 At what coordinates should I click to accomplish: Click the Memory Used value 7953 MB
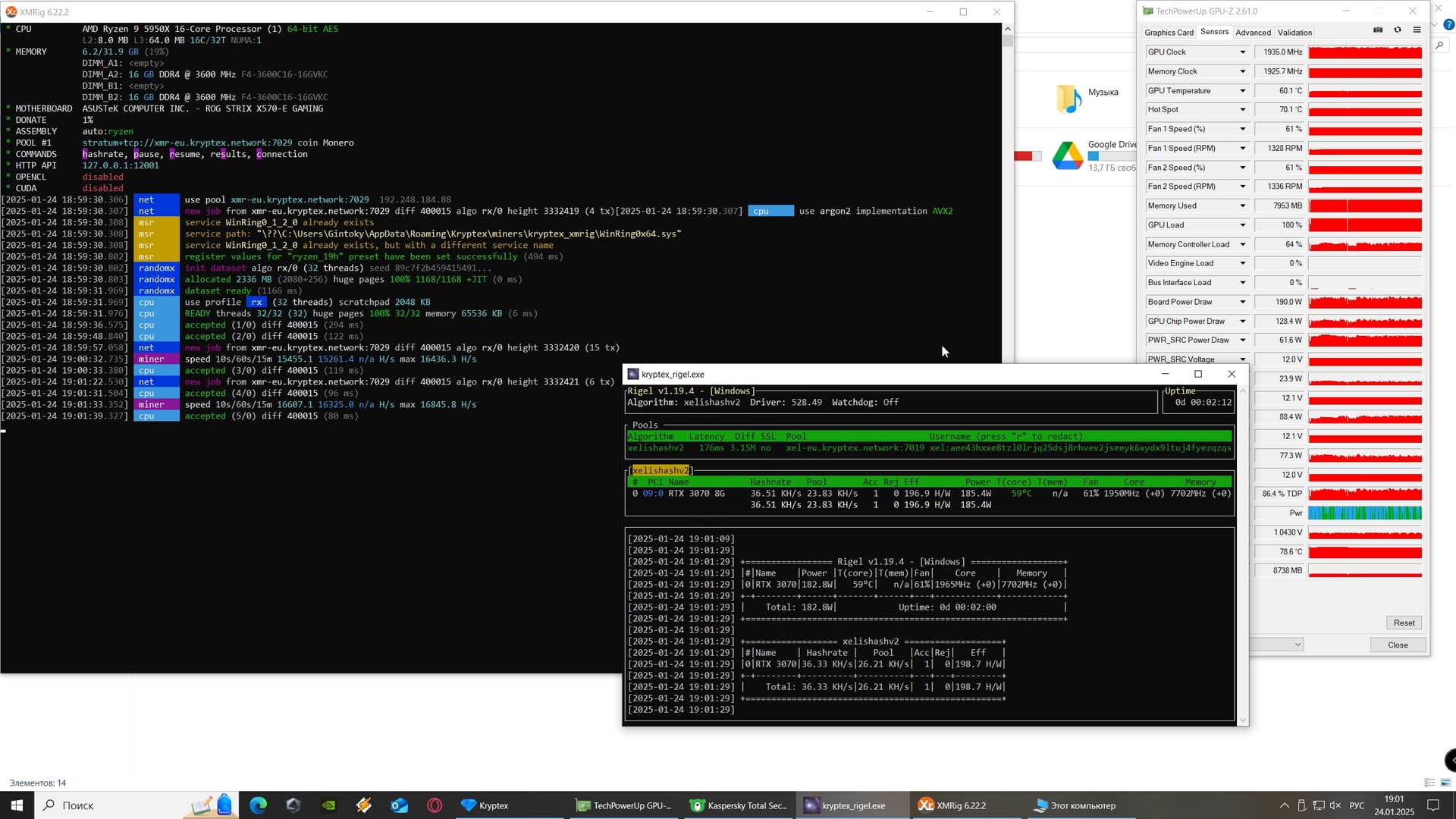(x=1279, y=206)
